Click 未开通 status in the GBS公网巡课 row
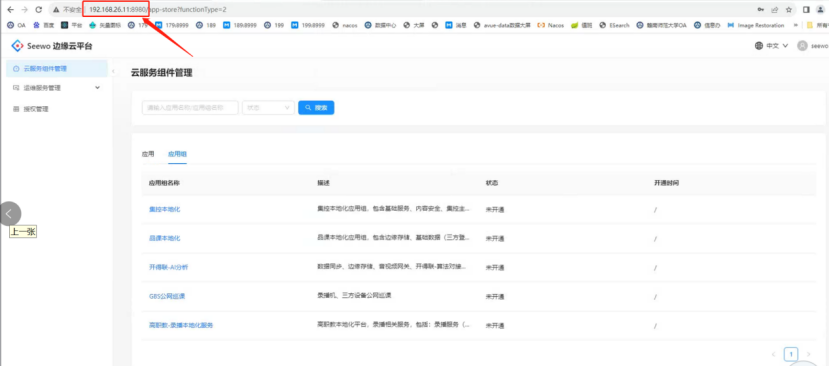Image resolution: width=829 pixels, height=366 pixels. pyautogui.click(x=495, y=296)
